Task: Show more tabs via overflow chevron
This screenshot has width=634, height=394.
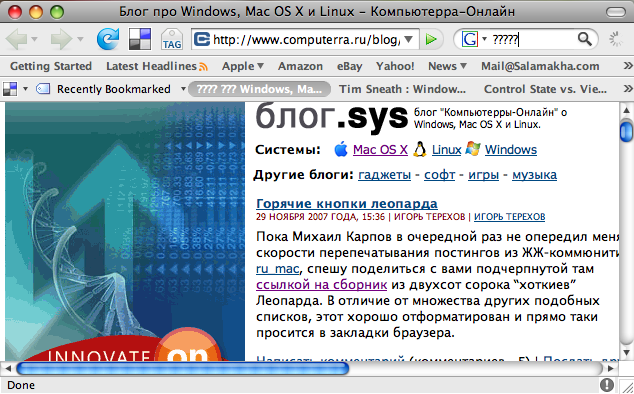Action: [628, 89]
